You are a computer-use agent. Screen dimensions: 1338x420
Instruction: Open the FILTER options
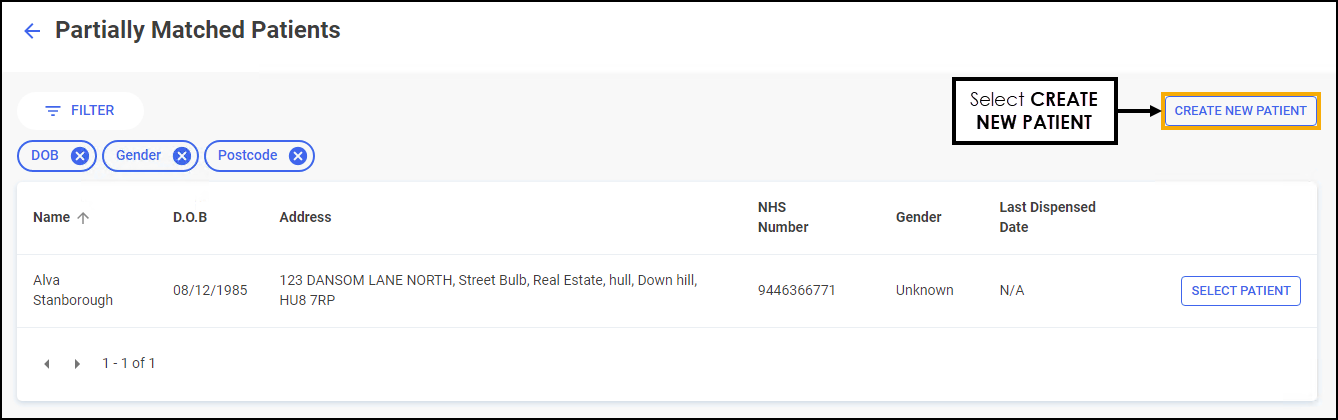coord(80,111)
